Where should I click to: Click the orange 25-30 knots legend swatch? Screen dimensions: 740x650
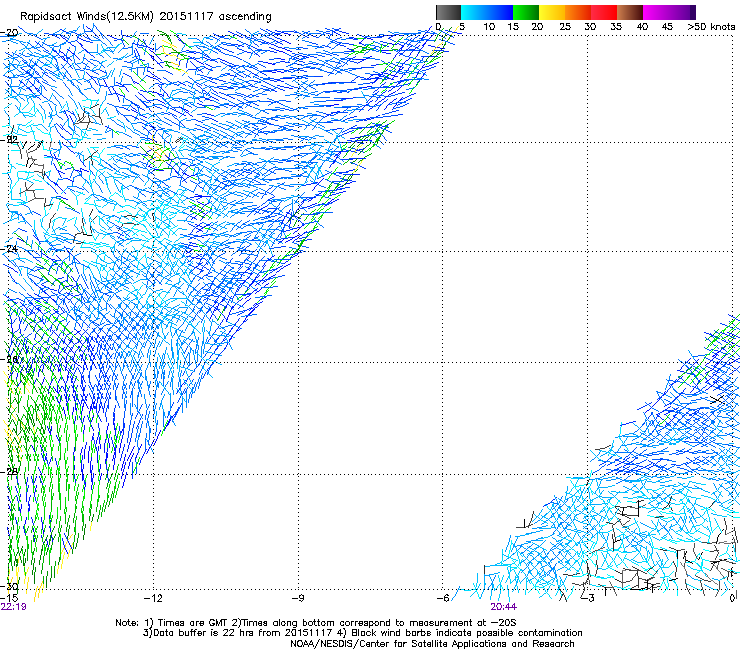click(x=578, y=12)
